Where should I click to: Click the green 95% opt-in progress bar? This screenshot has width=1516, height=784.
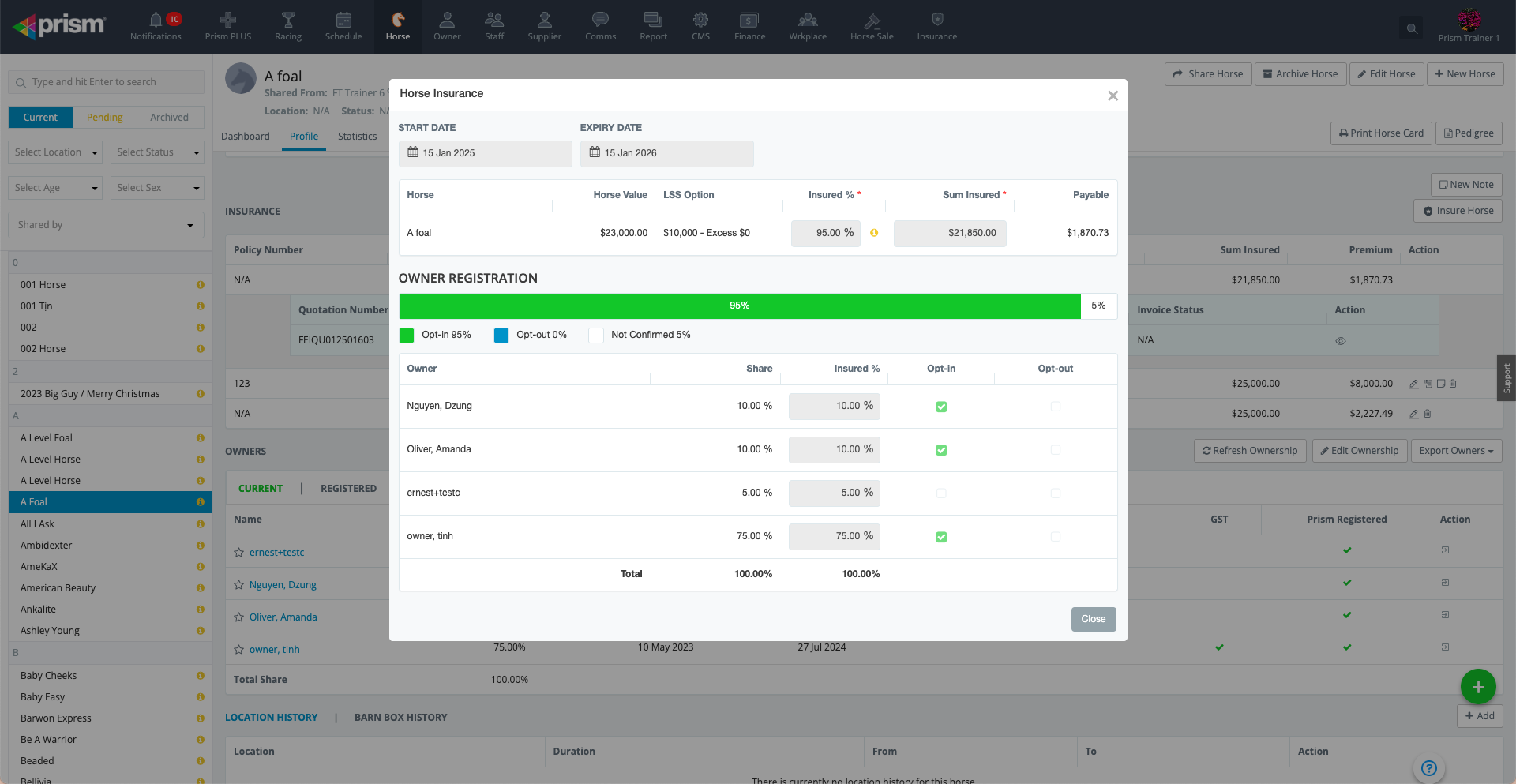click(739, 306)
